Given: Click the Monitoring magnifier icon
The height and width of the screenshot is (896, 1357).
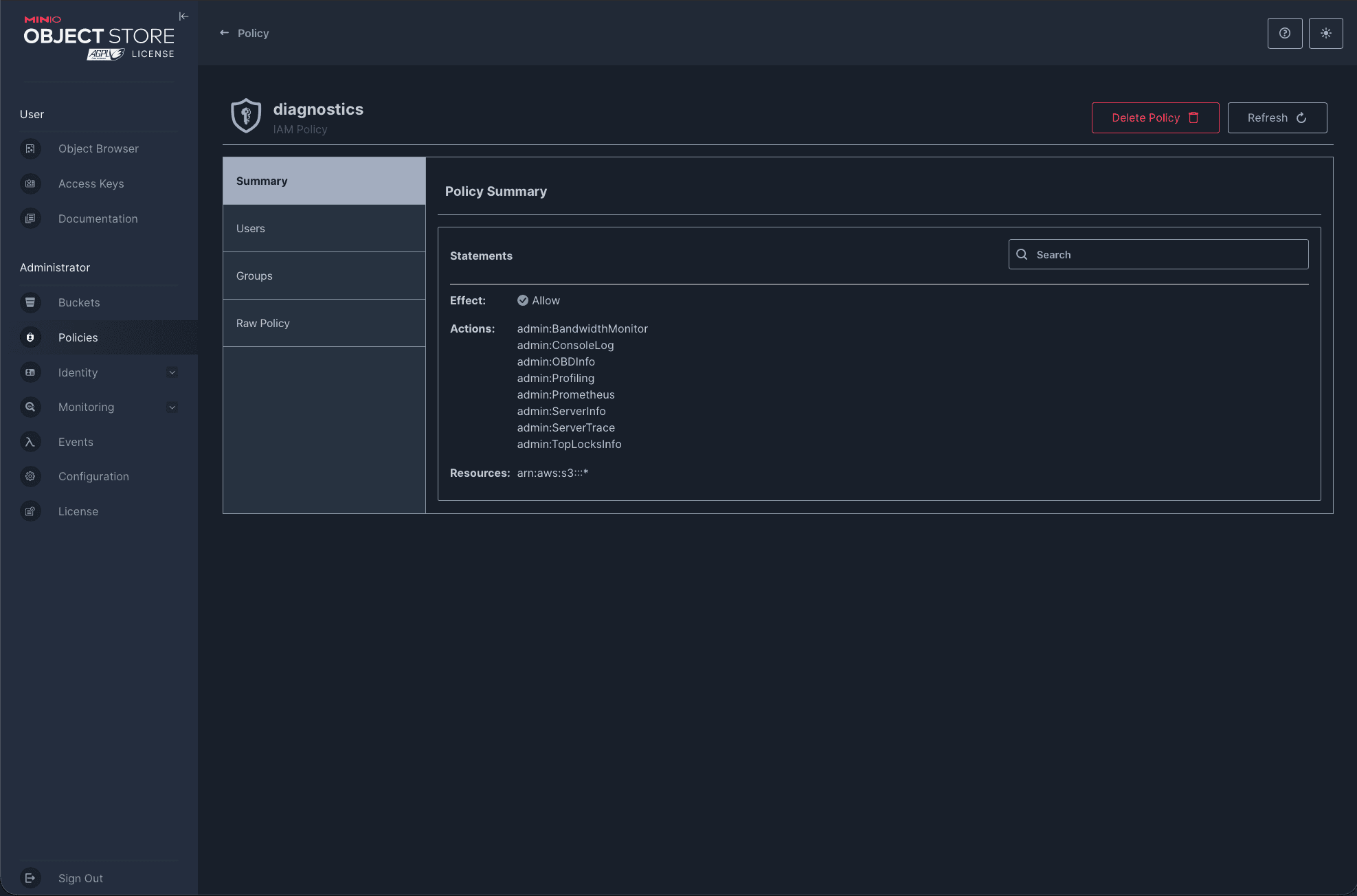Looking at the screenshot, I should 30,407.
